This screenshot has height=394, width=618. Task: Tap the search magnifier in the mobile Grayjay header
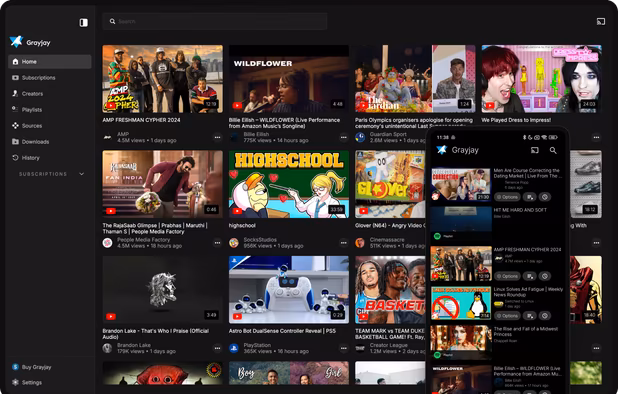553,150
